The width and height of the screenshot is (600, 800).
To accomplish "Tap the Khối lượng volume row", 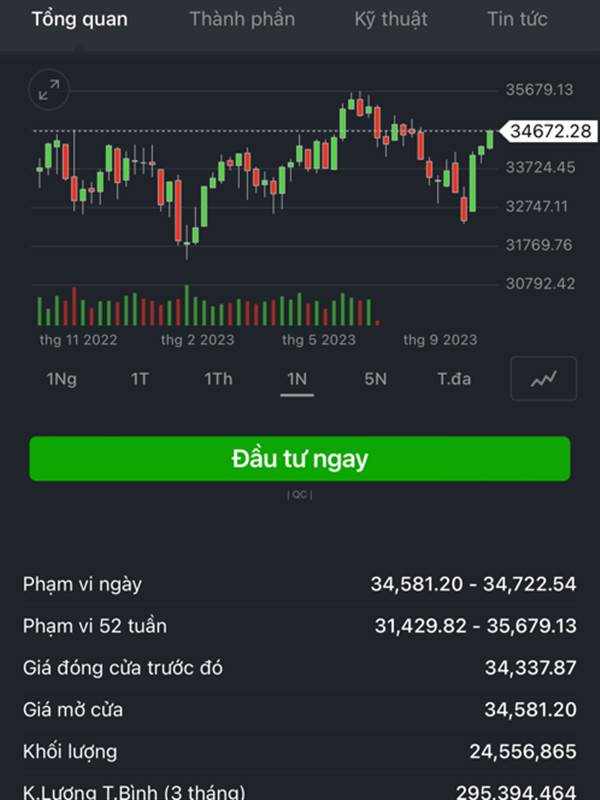I will point(300,751).
